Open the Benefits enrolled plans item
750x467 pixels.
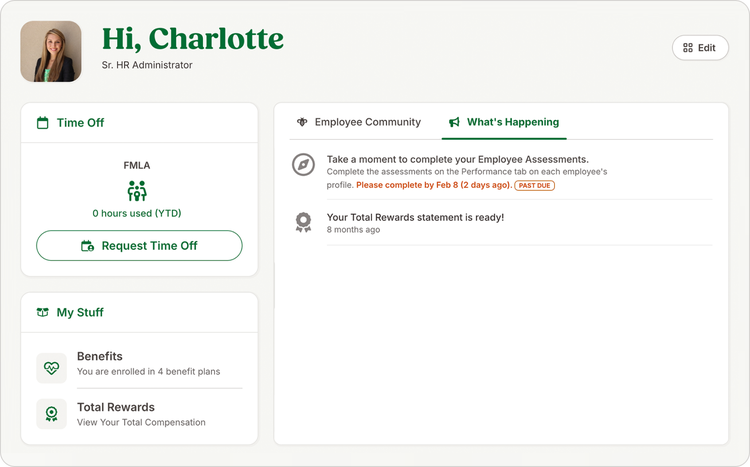139,364
